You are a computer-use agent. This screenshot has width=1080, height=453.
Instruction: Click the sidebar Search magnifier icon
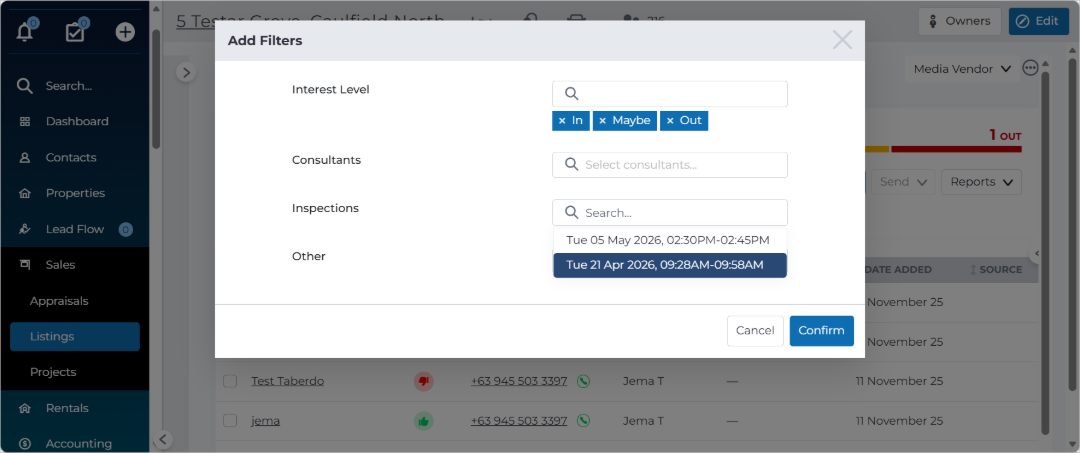pyautogui.click(x=25, y=86)
